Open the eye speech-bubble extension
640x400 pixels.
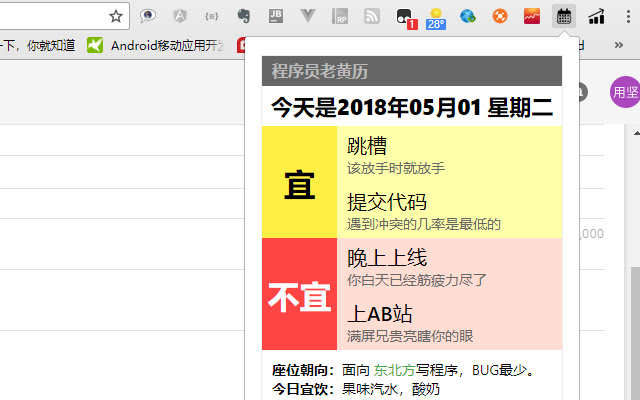(x=147, y=16)
